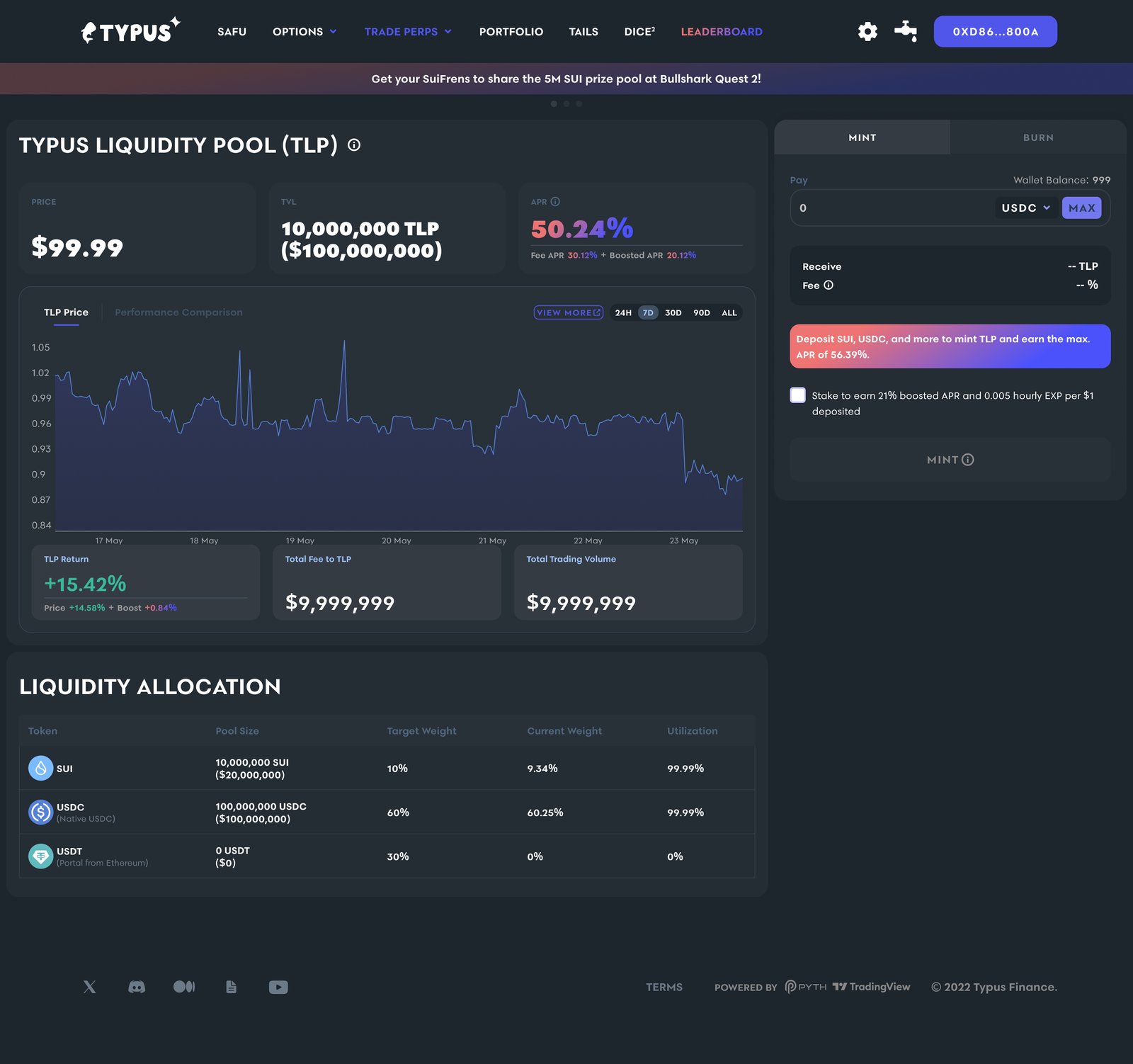Select the TLP Price chart tab
Screen dimensions: 1133x1064
[66, 312]
